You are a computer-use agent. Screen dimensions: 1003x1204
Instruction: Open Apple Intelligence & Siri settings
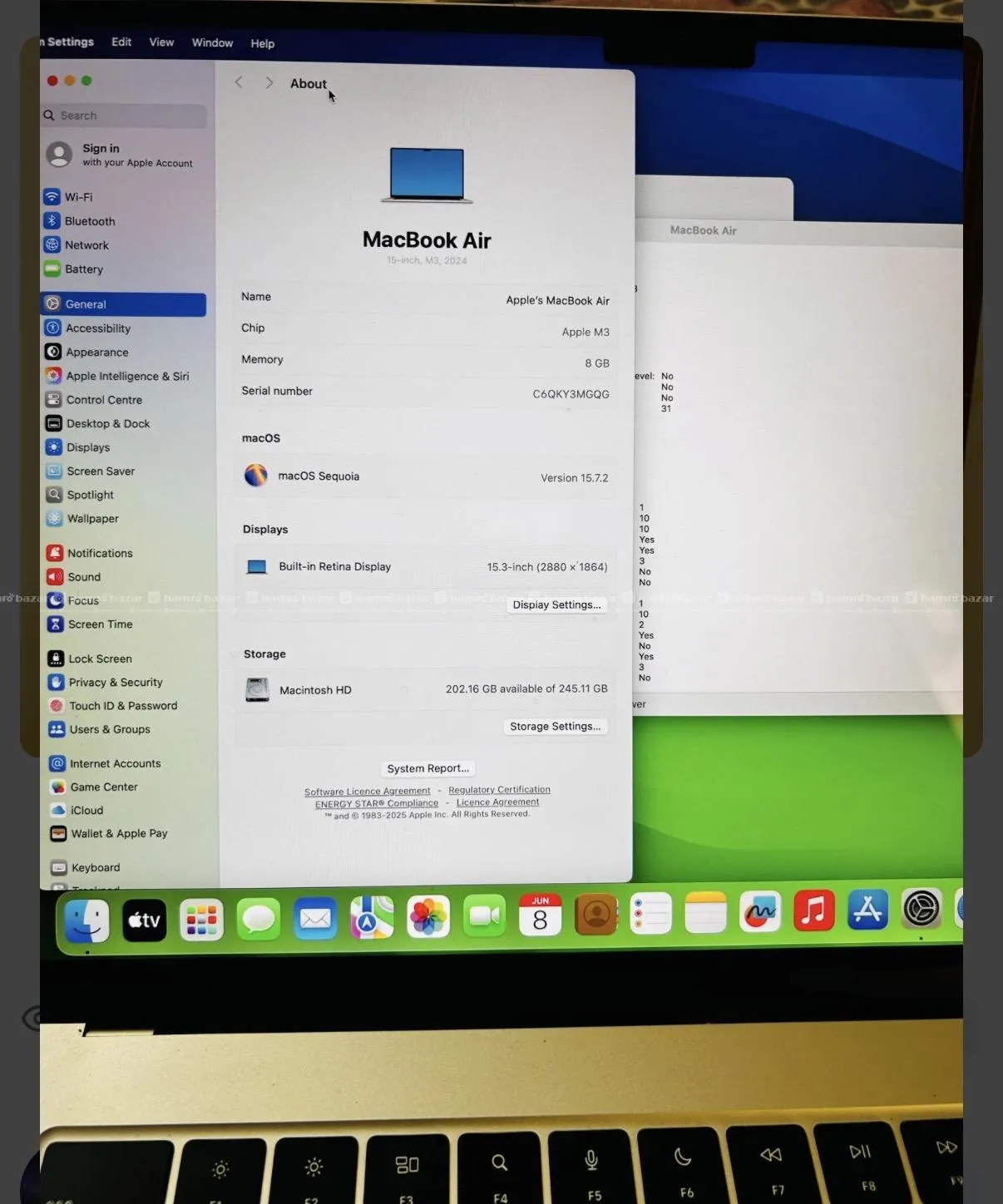point(117,376)
